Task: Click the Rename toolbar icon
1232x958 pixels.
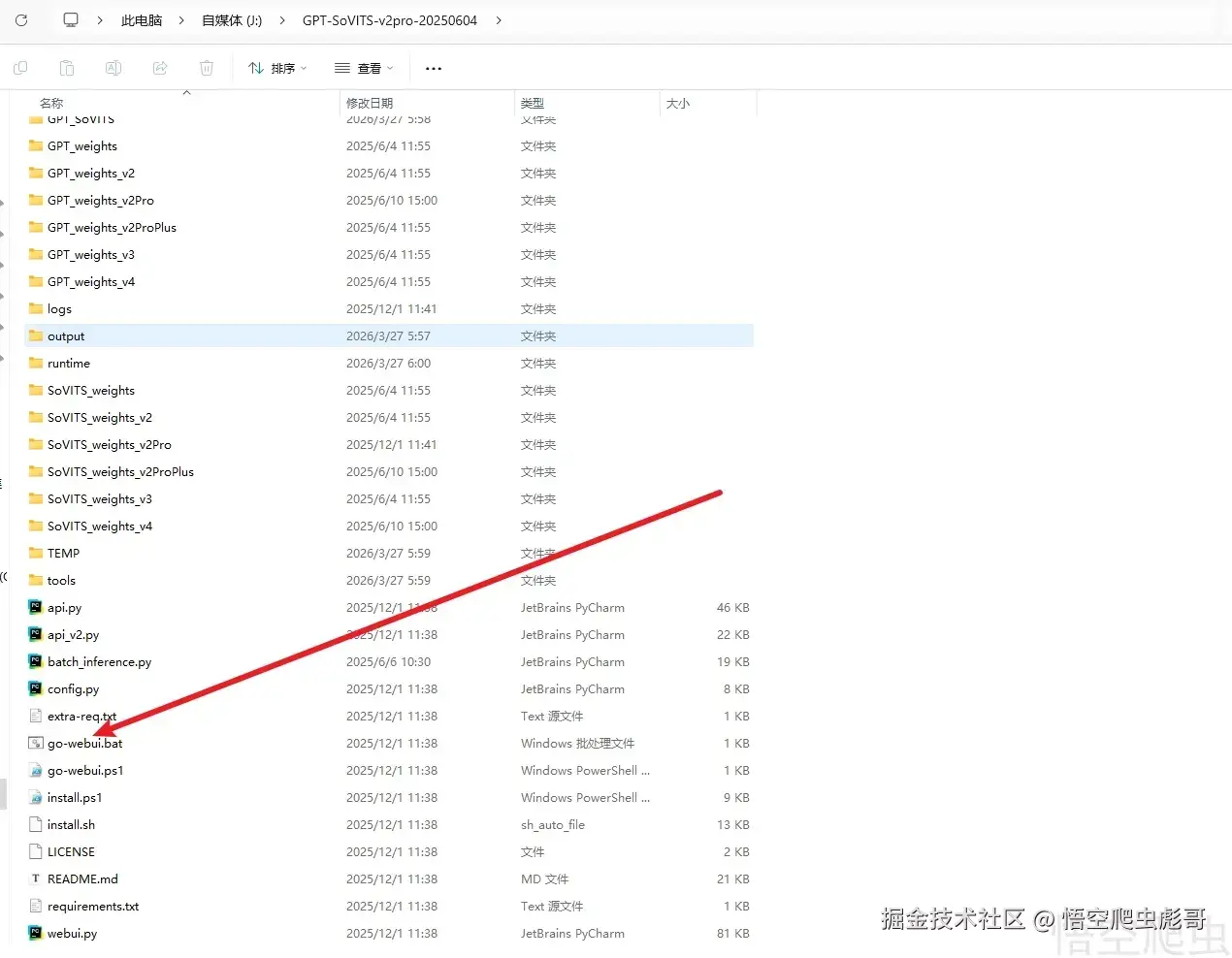Action: [113, 68]
